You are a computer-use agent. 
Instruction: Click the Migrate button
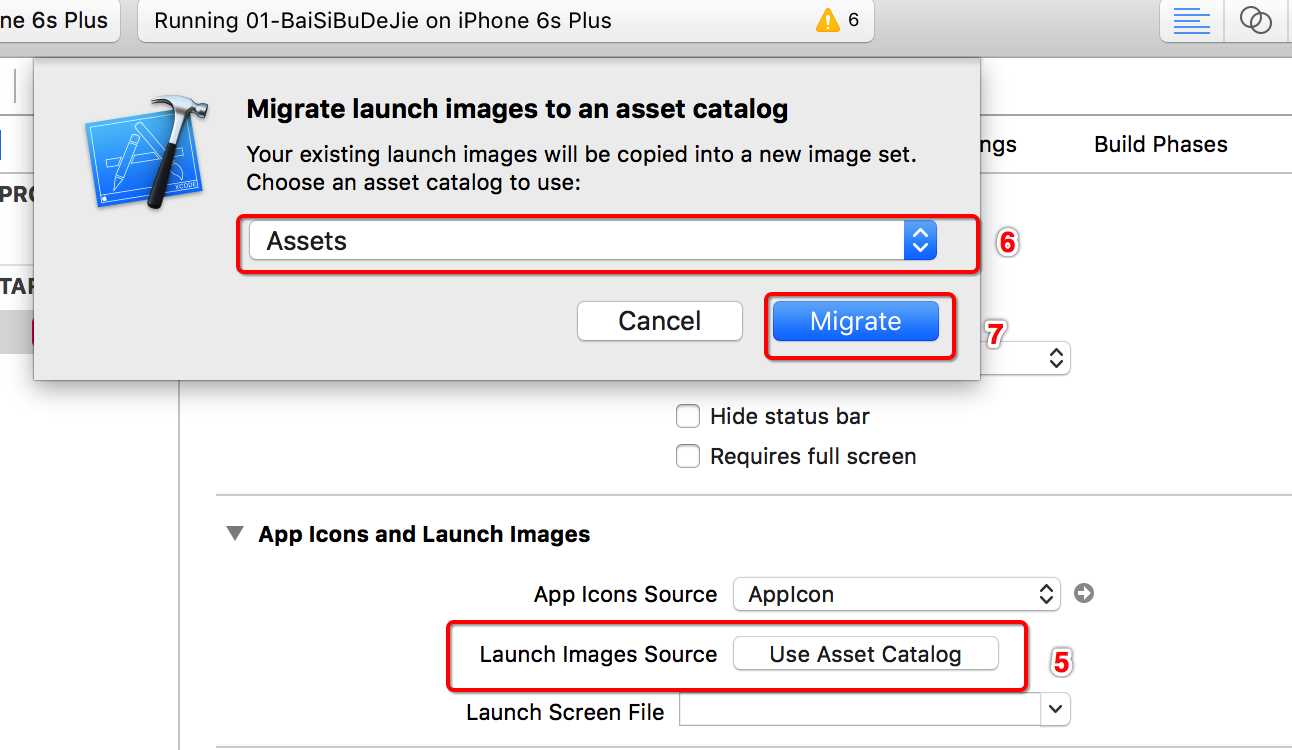(x=855, y=321)
